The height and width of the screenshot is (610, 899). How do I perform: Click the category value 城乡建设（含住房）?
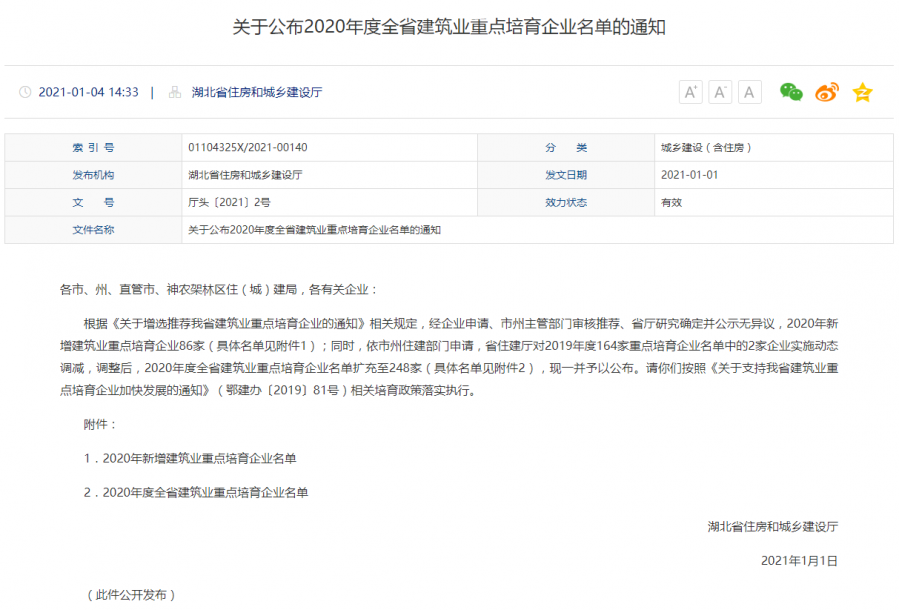coord(706,147)
